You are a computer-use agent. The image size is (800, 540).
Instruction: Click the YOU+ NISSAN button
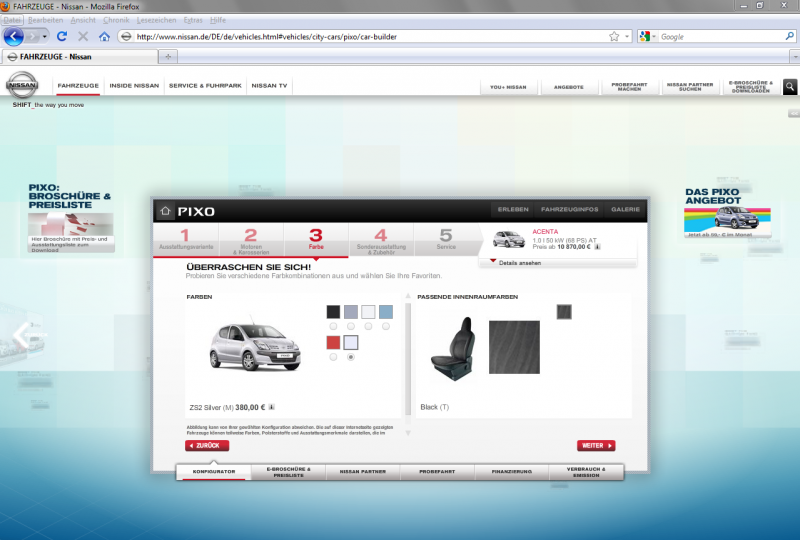pyautogui.click(x=508, y=87)
